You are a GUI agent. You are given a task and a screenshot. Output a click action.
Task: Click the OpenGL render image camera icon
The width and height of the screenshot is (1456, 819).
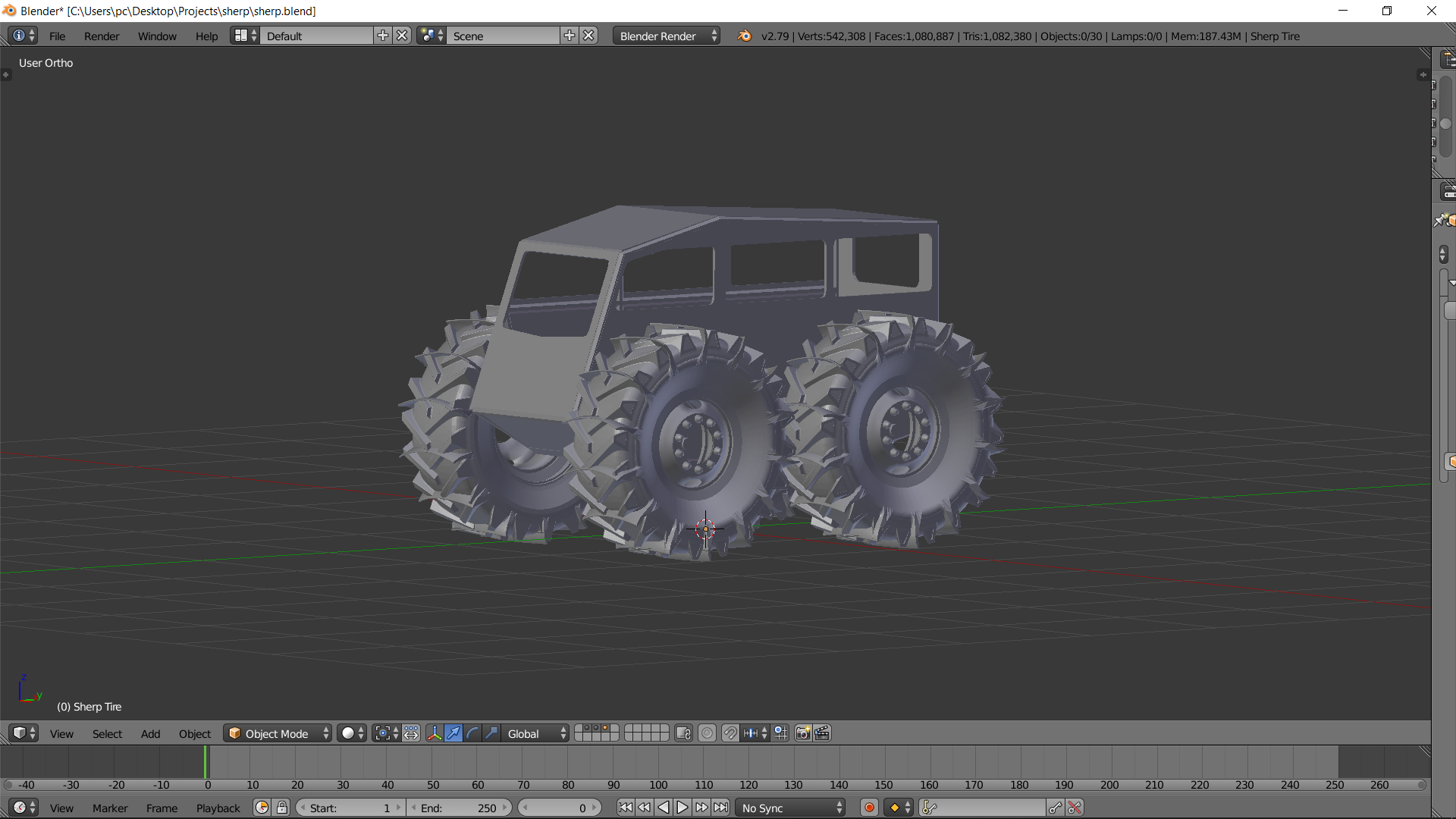click(802, 733)
